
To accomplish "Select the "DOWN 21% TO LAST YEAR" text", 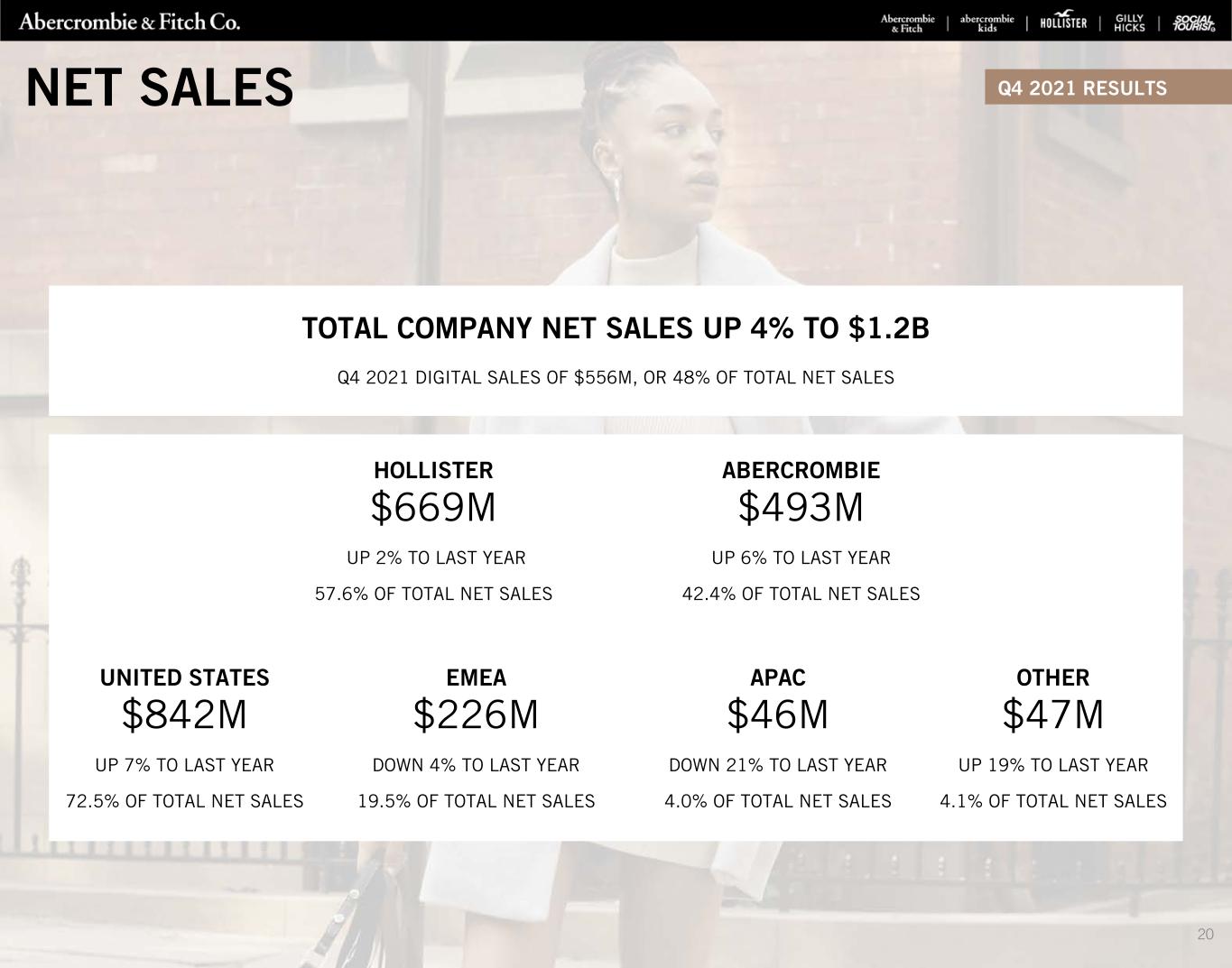I will [x=777, y=765].
